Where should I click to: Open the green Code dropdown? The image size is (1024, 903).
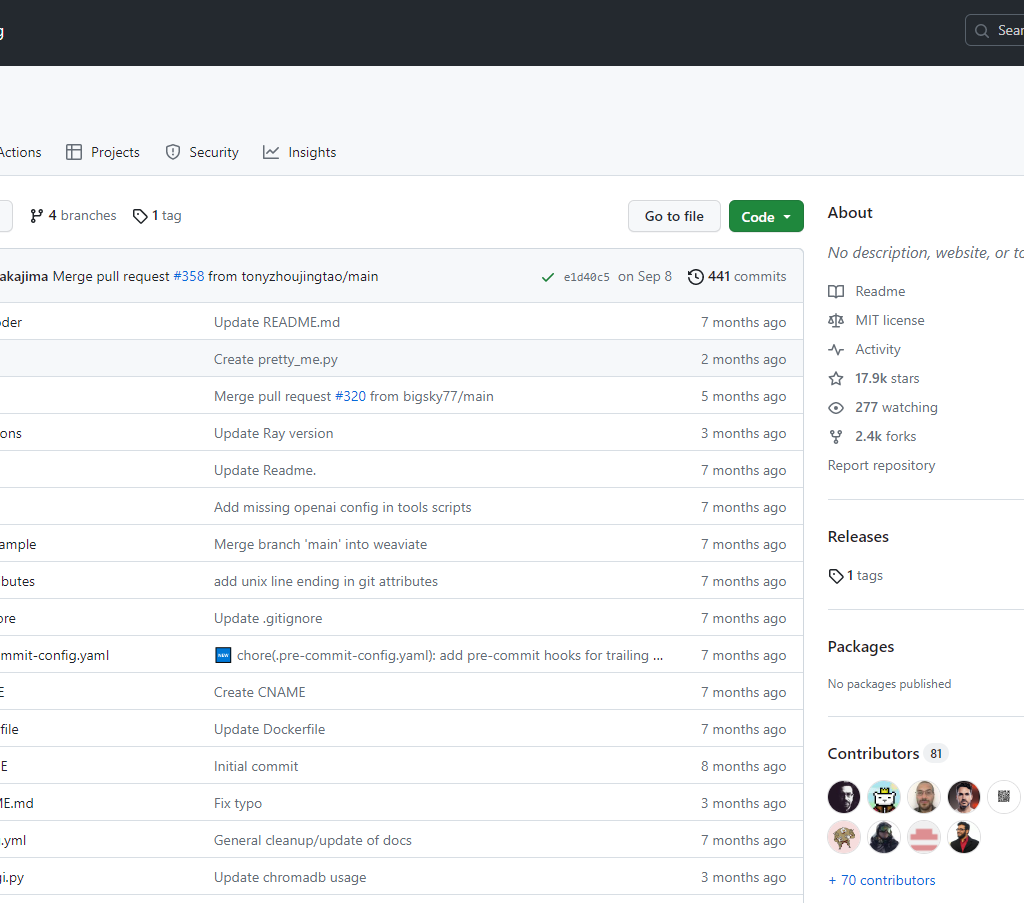click(766, 217)
